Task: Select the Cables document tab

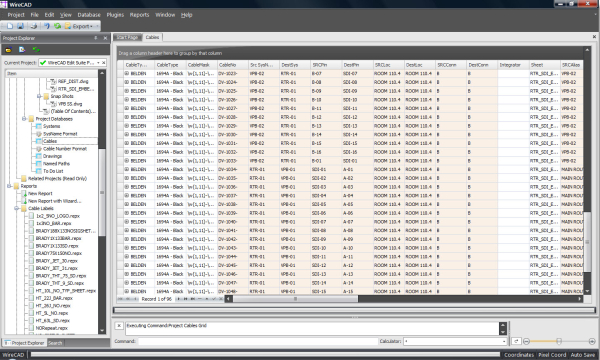Action: coord(152,37)
